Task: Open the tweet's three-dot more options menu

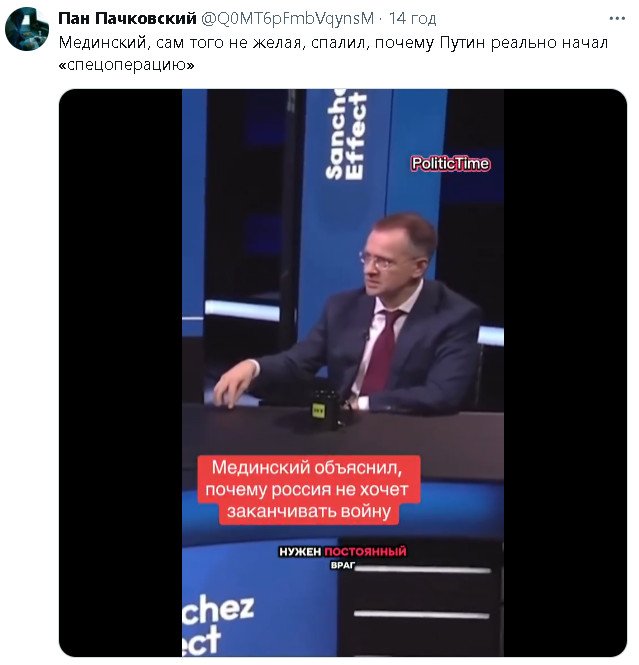Action: point(617,19)
